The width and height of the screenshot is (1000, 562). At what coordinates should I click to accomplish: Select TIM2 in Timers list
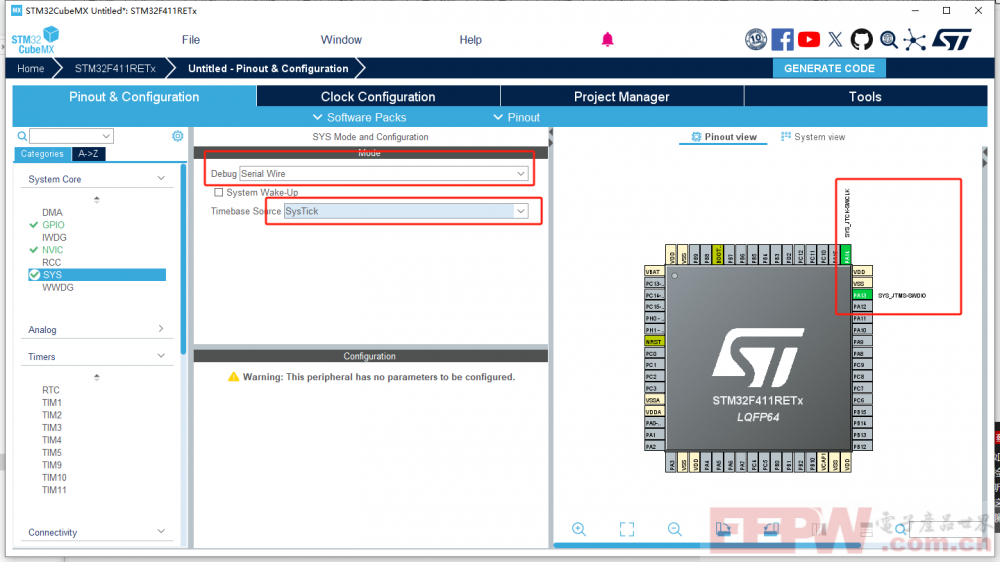52,415
